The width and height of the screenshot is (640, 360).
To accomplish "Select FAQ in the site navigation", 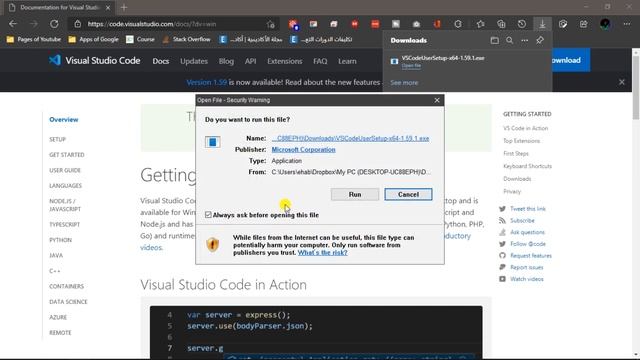I will [x=320, y=61].
